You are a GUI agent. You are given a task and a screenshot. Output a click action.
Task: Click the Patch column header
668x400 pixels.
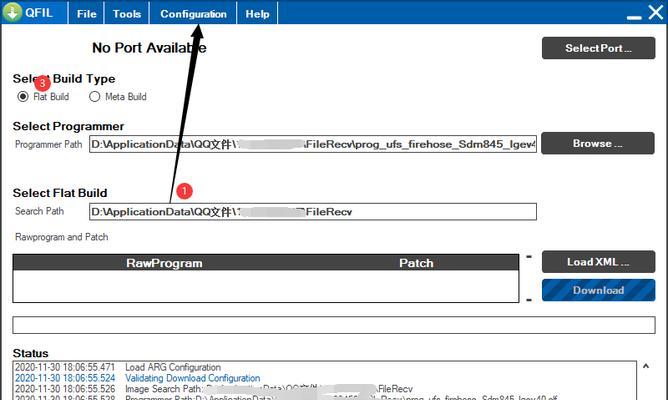point(416,263)
